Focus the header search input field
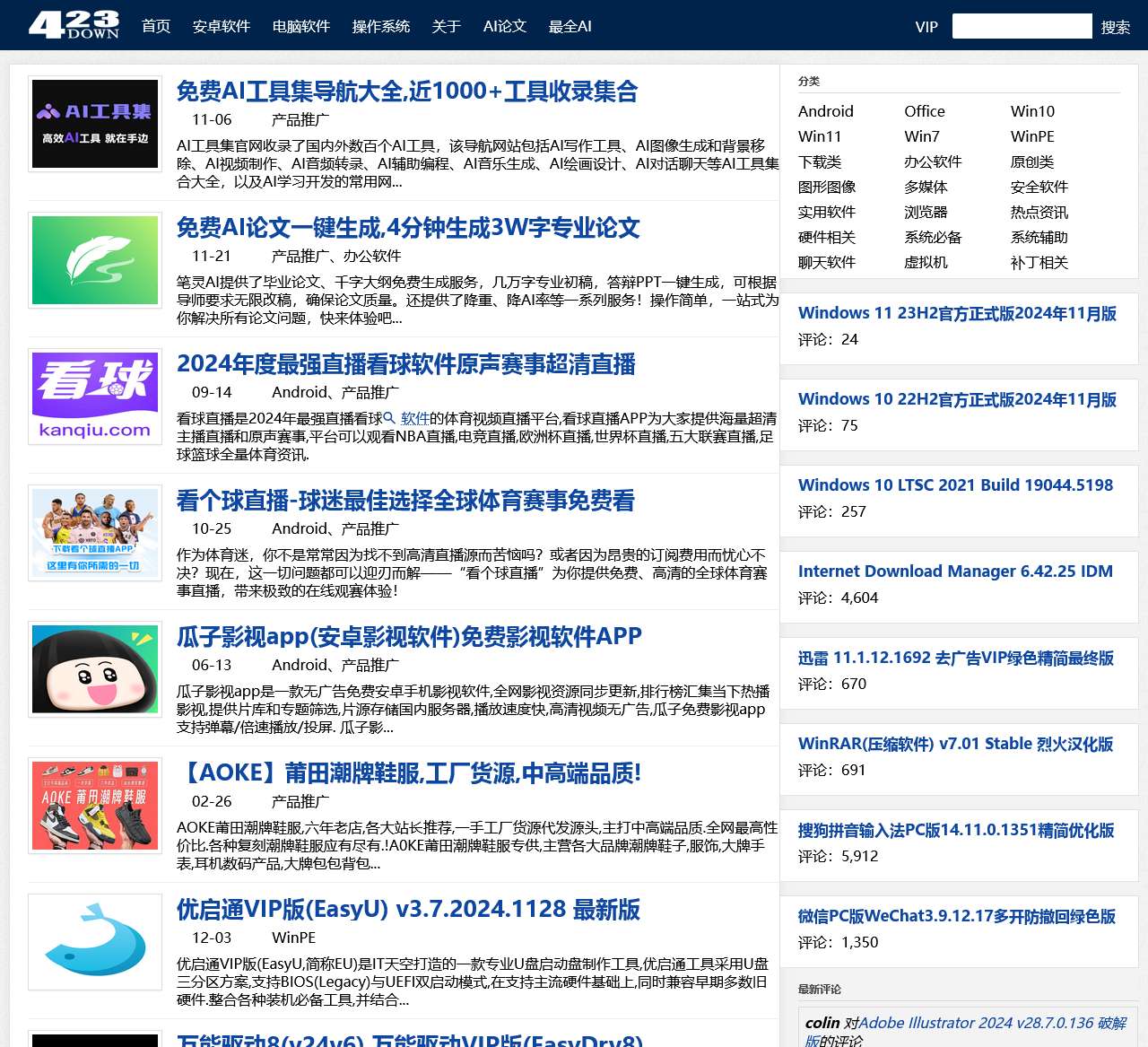1148x1047 pixels. (x=1022, y=26)
